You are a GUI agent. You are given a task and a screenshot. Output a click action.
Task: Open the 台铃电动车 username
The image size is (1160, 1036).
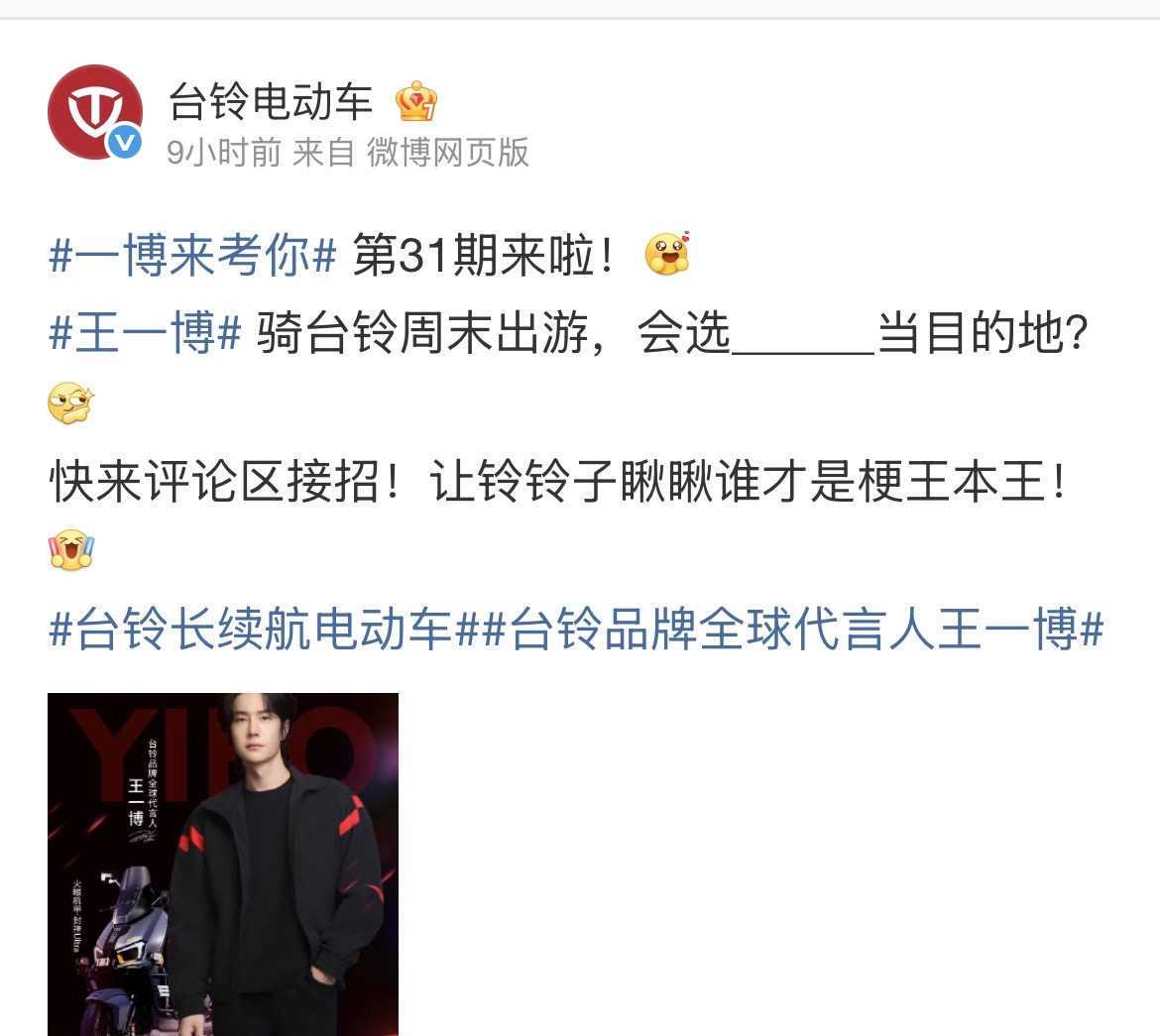tap(270, 101)
